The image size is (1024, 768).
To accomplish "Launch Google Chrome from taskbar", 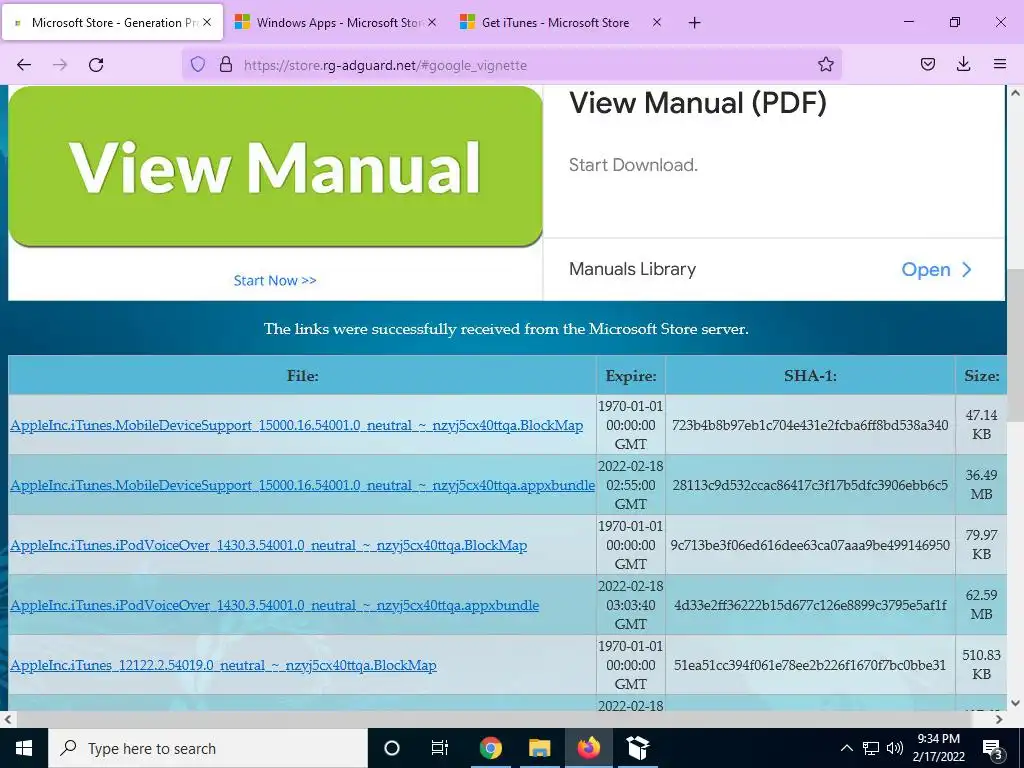I will point(490,748).
